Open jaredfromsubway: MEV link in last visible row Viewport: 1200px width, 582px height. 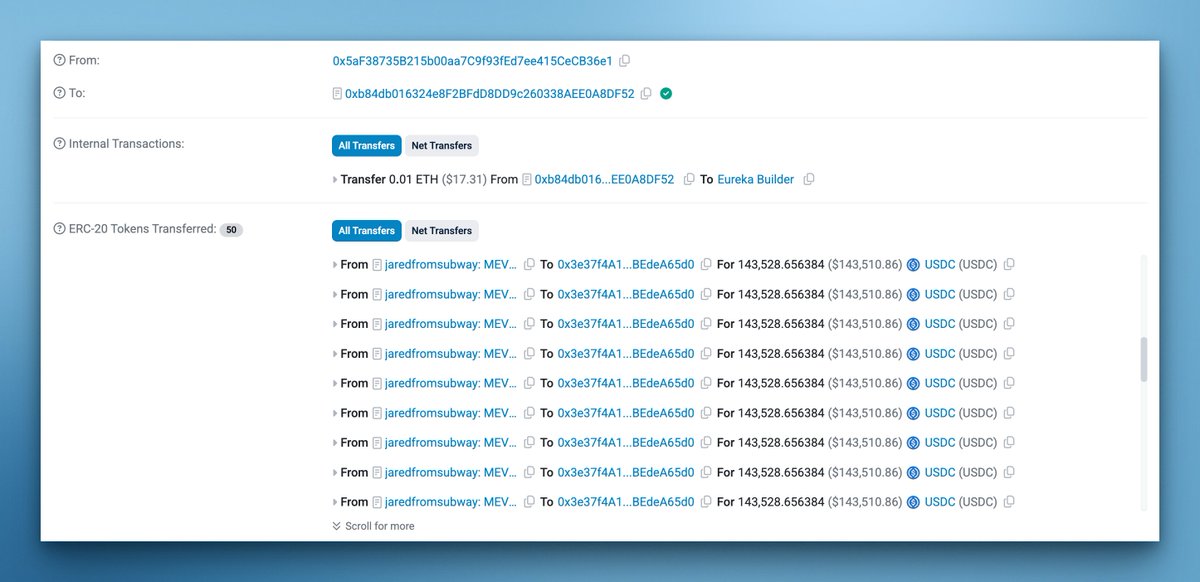click(x=451, y=502)
